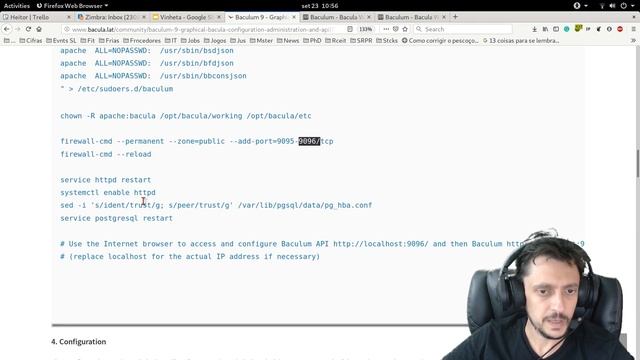The height and width of the screenshot is (360, 640).
Task: Click the '4. Configuration' heading
Action: [x=79, y=342]
